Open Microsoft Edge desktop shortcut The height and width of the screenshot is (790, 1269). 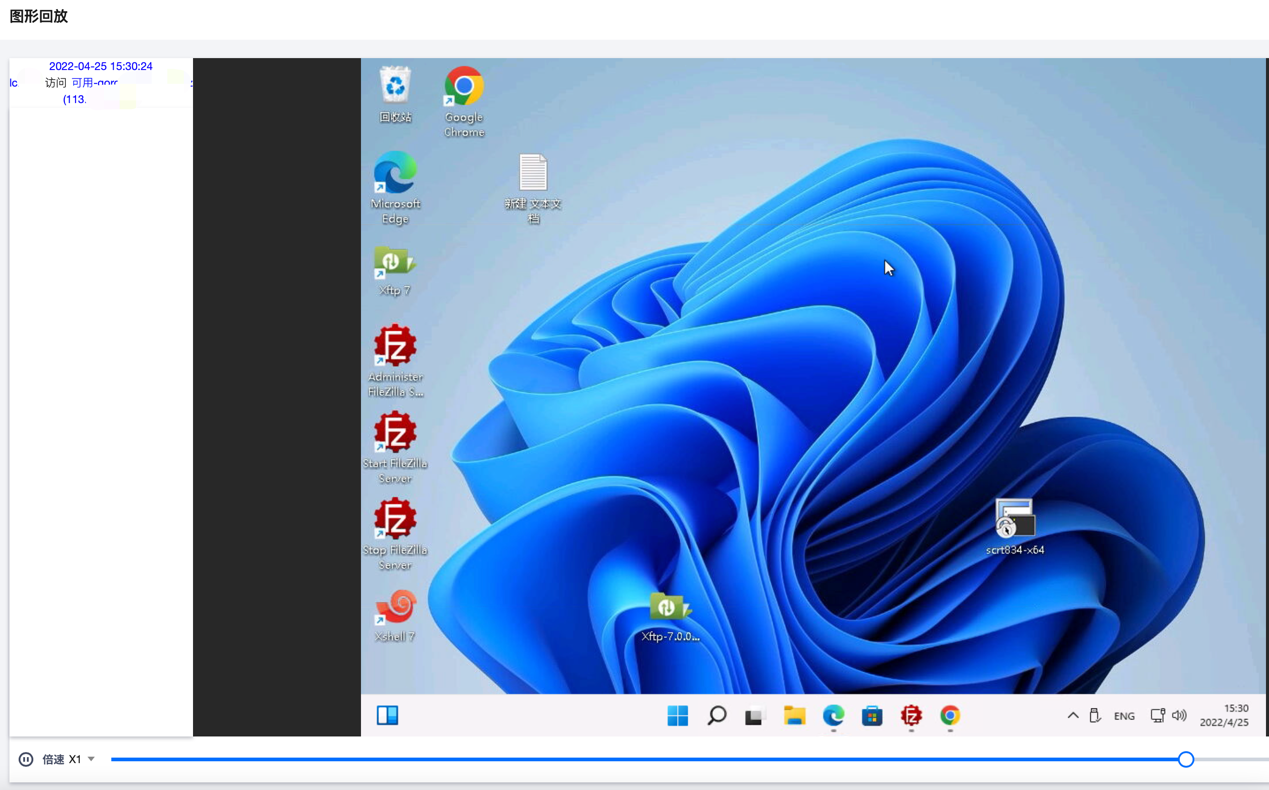pyautogui.click(x=395, y=188)
